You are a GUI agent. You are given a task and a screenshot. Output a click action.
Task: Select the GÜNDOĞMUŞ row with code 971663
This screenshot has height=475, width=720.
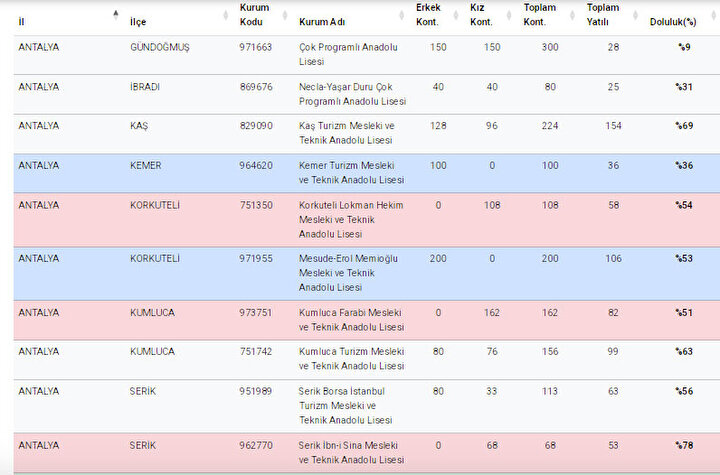click(x=367, y=55)
